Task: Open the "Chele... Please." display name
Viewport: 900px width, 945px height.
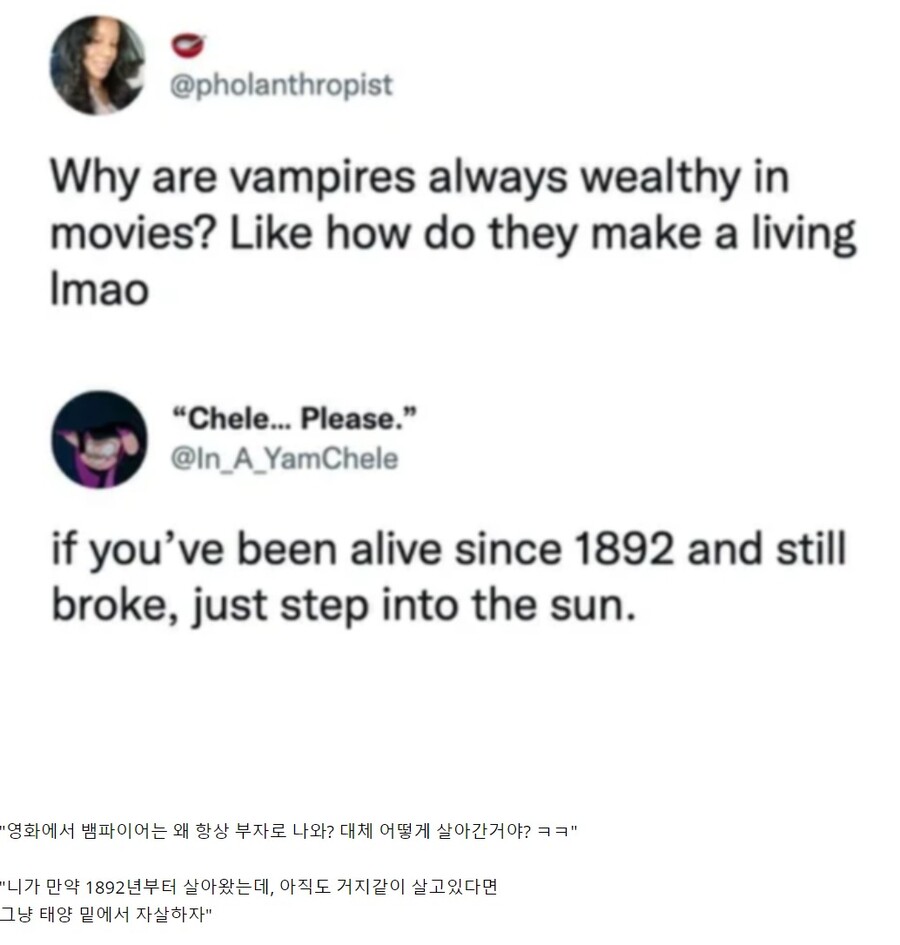Action: click(295, 418)
